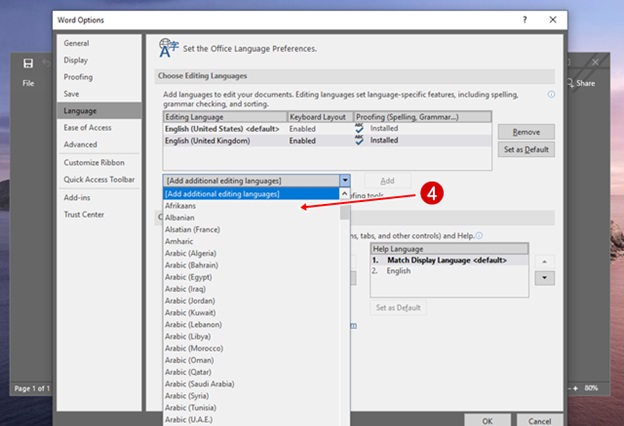Screen dimensions: 624x426
Task: Choose Alsatian (France) from the list
Action: click(x=251, y=230)
